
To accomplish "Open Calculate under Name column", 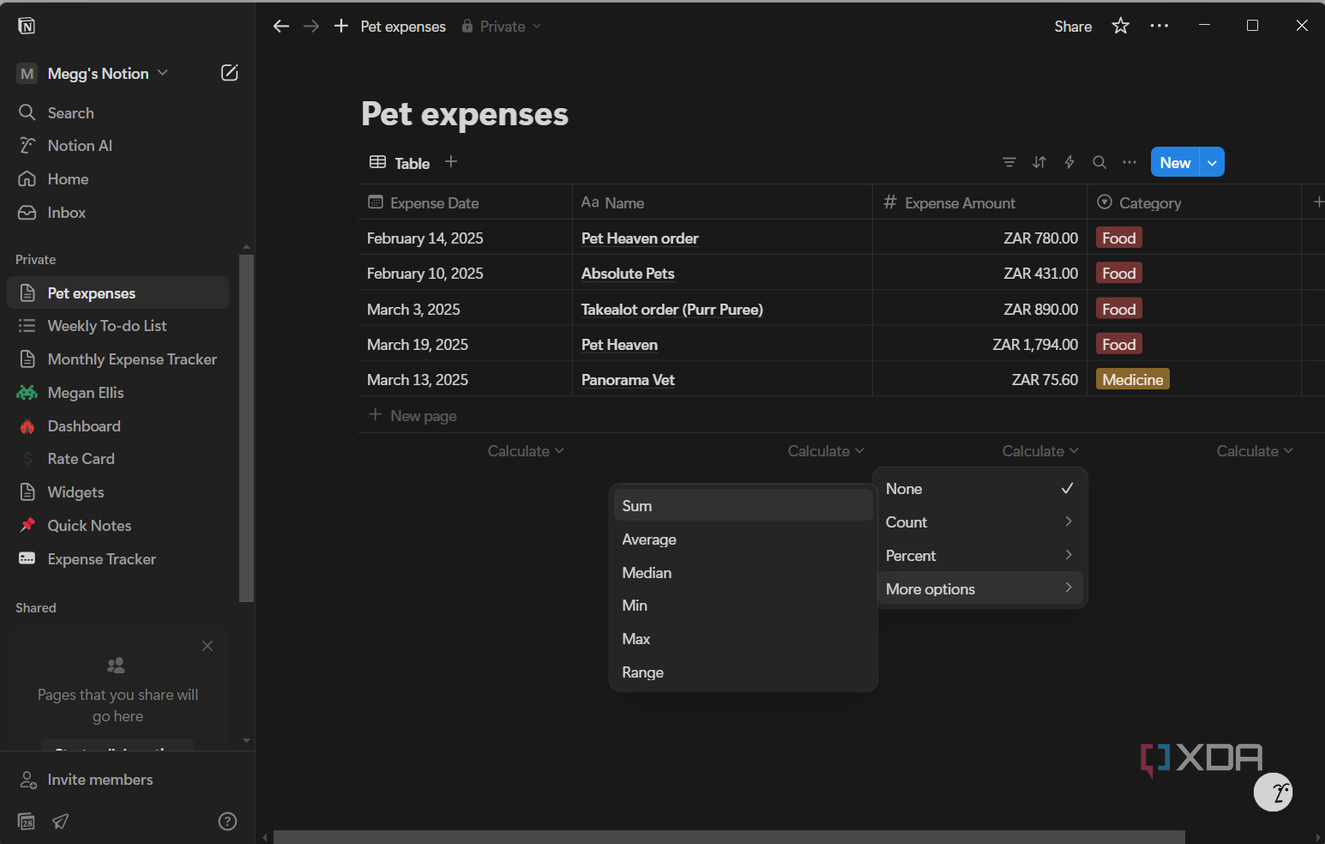I will [x=825, y=451].
